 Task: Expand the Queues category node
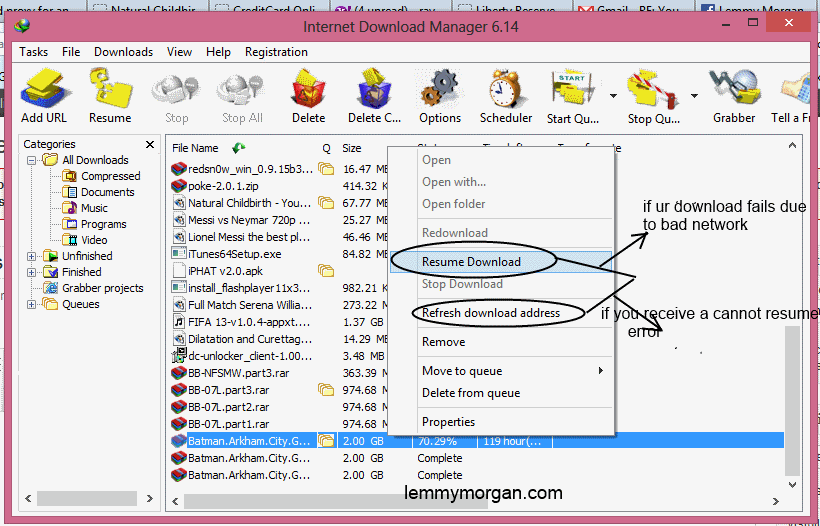coord(31,304)
